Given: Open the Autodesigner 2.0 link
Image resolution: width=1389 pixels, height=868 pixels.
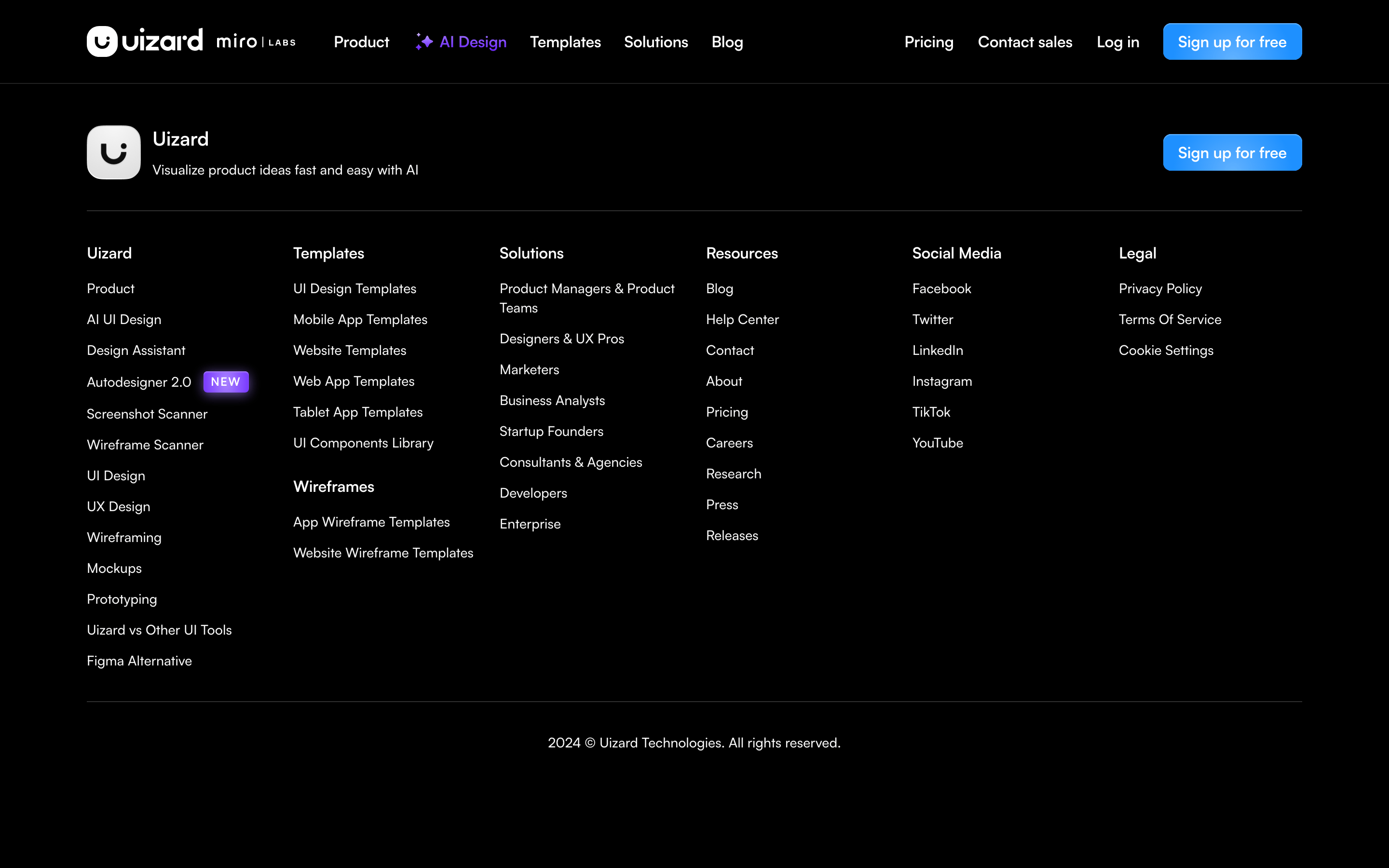Looking at the screenshot, I should point(139,382).
